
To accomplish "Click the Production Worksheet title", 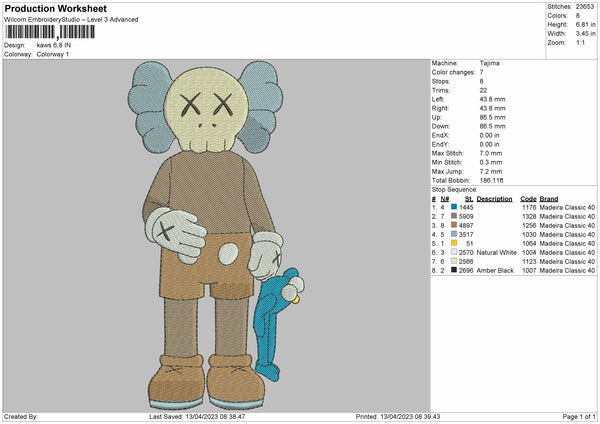I will 56,8.
